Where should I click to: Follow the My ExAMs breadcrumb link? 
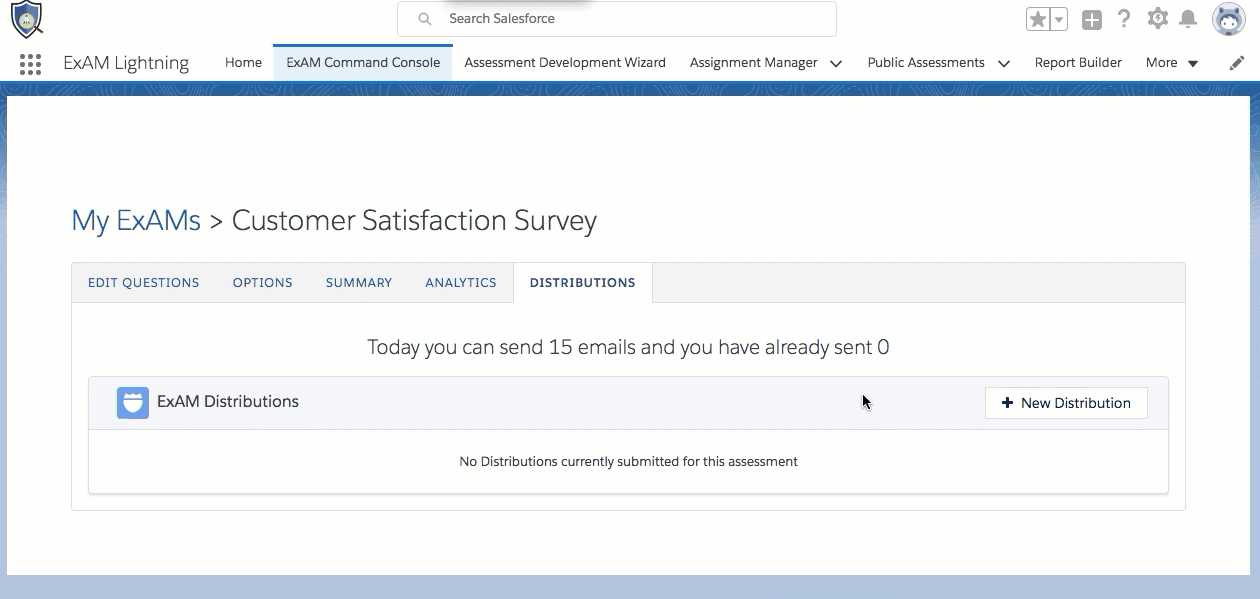pyautogui.click(x=136, y=220)
